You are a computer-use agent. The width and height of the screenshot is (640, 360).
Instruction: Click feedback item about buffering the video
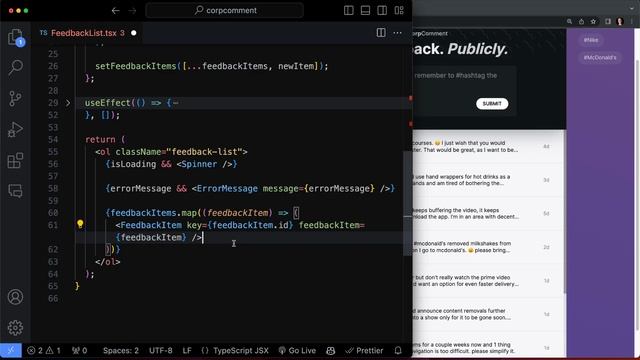click(489, 214)
